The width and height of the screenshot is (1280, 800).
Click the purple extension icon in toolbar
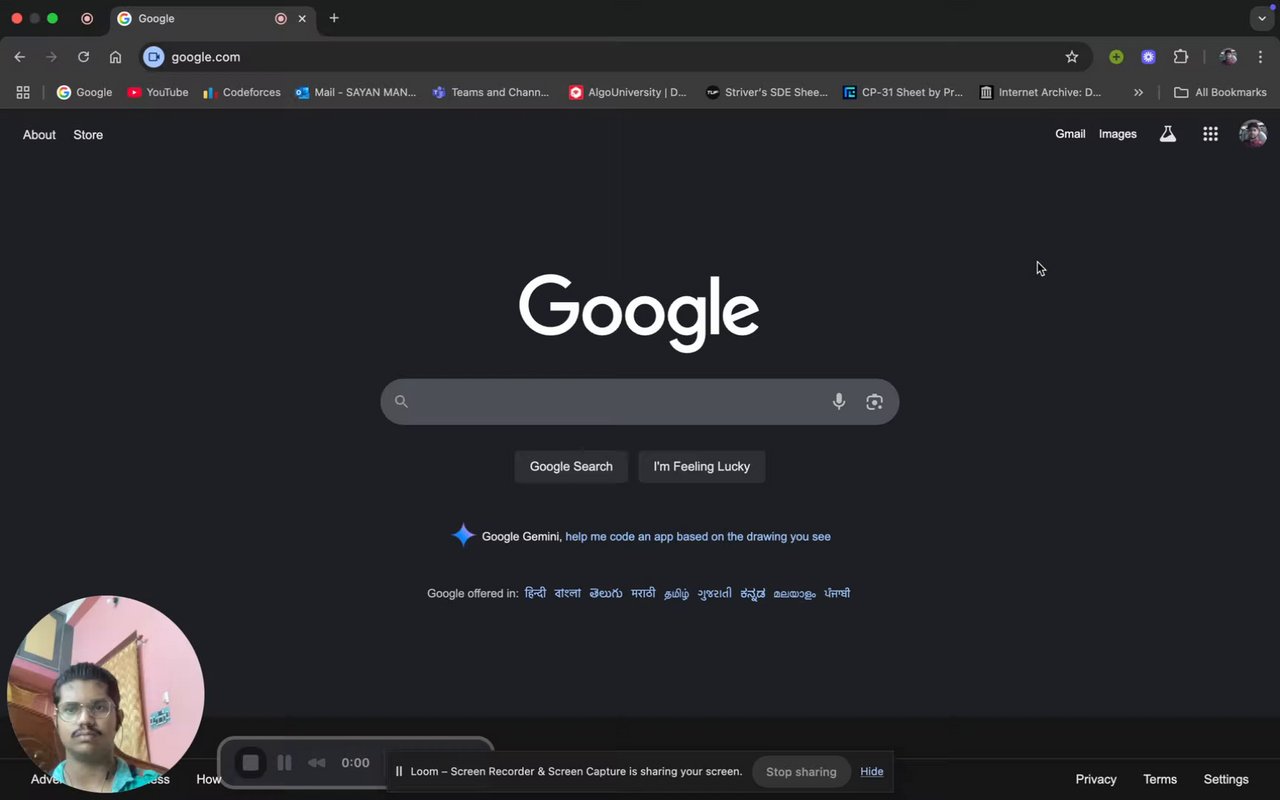(x=1148, y=57)
